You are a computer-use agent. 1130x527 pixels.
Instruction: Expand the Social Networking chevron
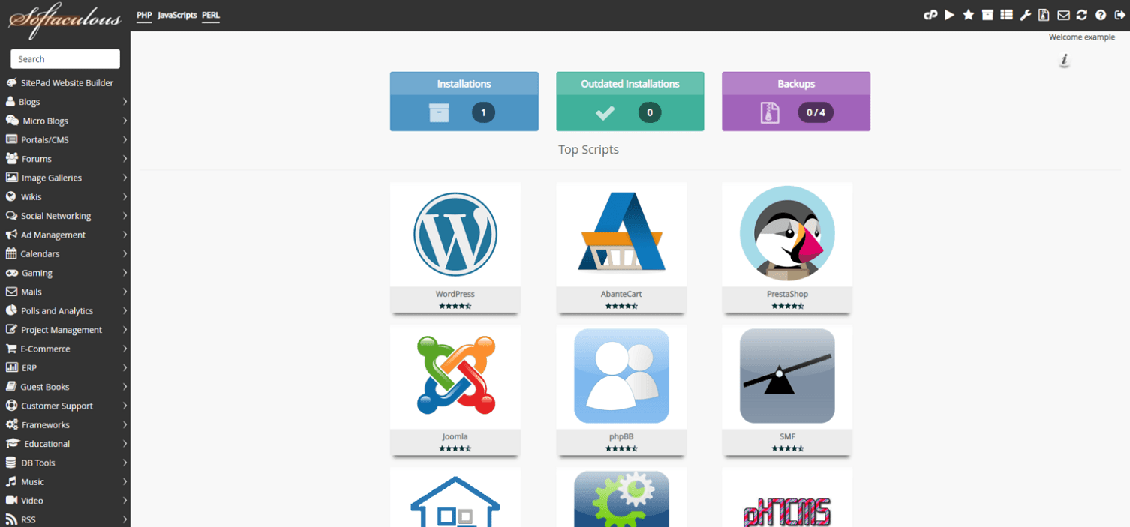(125, 216)
